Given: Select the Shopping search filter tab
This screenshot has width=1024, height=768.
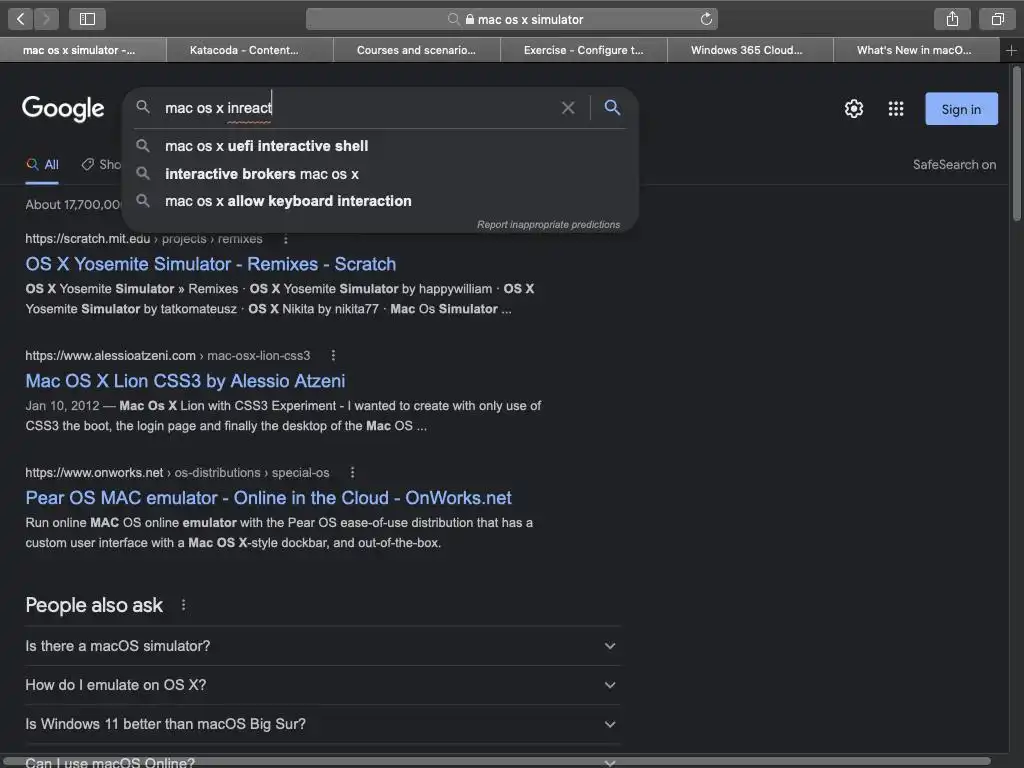Looking at the screenshot, I should pos(101,165).
